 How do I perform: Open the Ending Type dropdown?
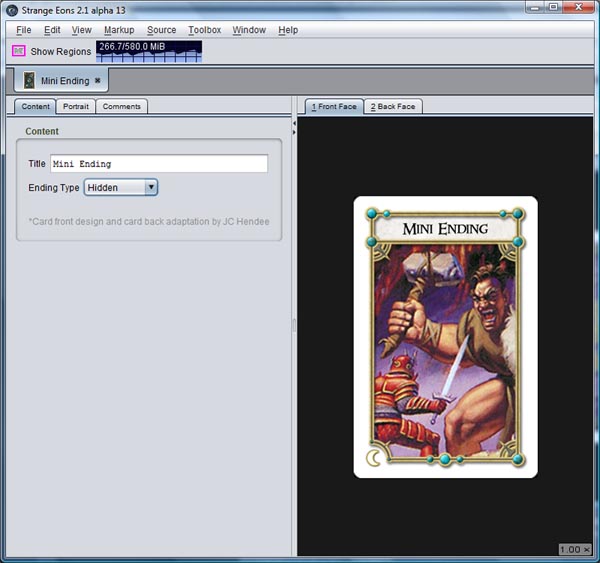[x=121, y=187]
